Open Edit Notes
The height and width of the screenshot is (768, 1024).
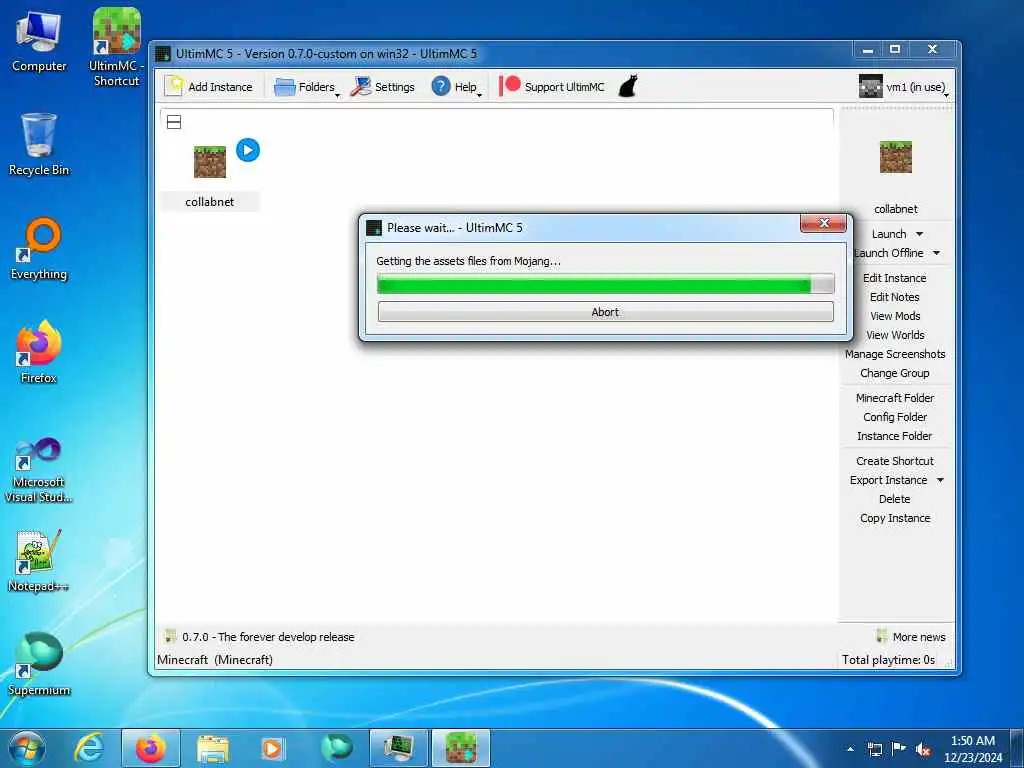(x=895, y=296)
